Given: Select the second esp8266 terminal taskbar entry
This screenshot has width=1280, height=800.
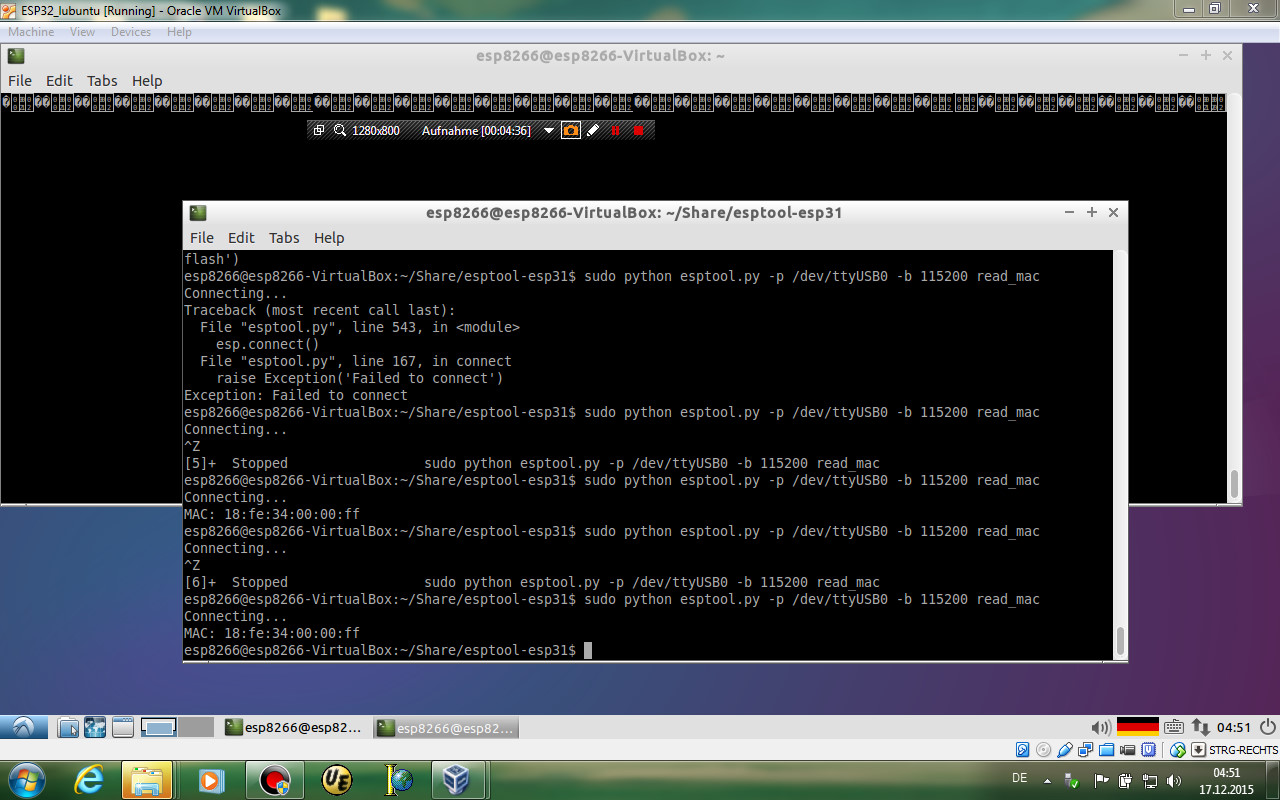Looking at the screenshot, I should pyautogui.click(x=446, y=727).
